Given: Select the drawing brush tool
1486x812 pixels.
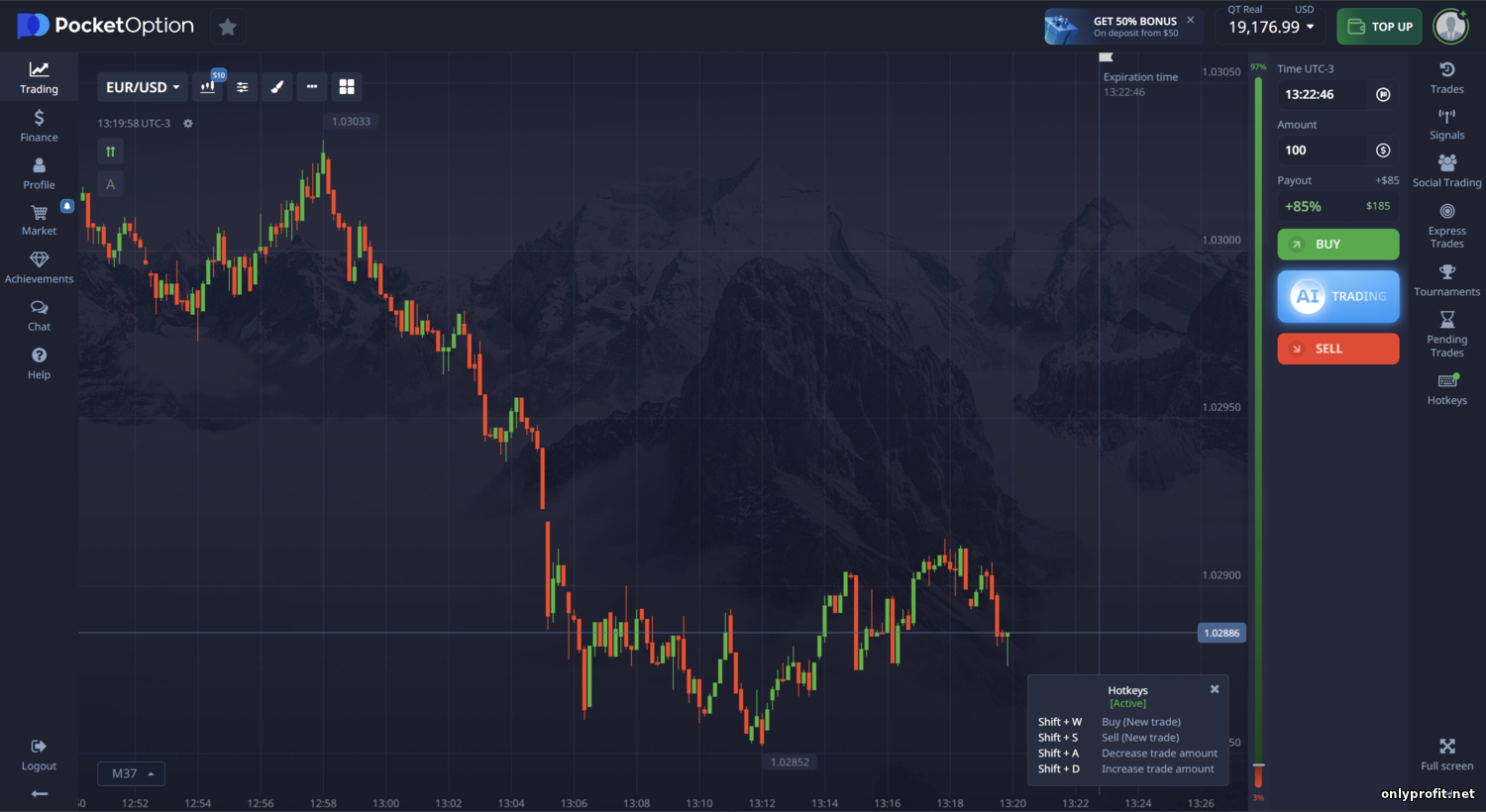Looking at the screenshot, I should tap(277, 87).
